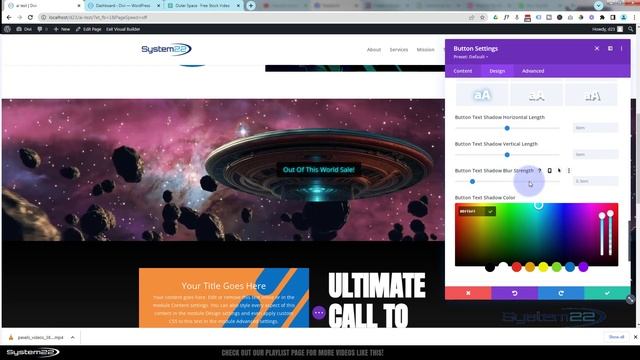Viewport: 640px width, 360px height.
Task: Click the Horizontal Length value field
Action: [595, 128]
